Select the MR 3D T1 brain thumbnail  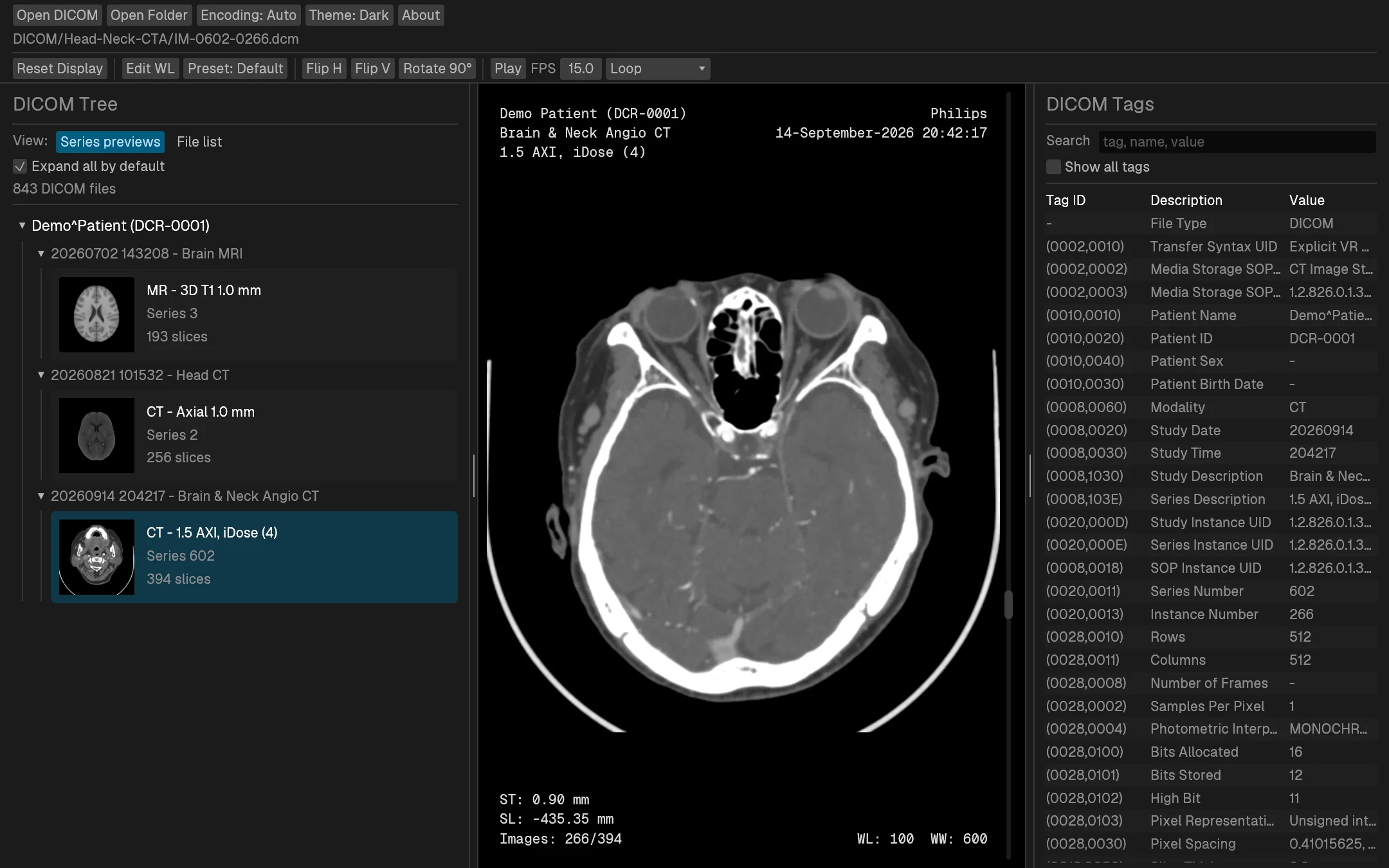pos(96,314)
